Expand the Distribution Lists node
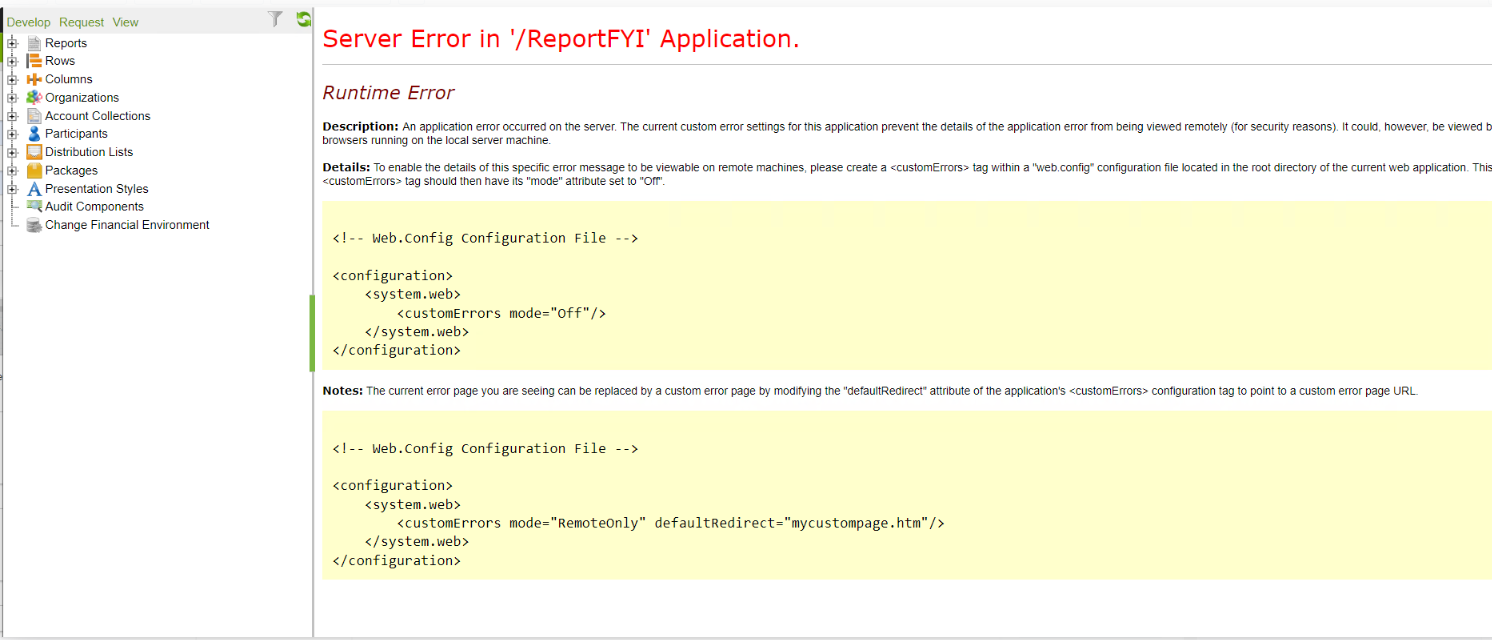 13,152
